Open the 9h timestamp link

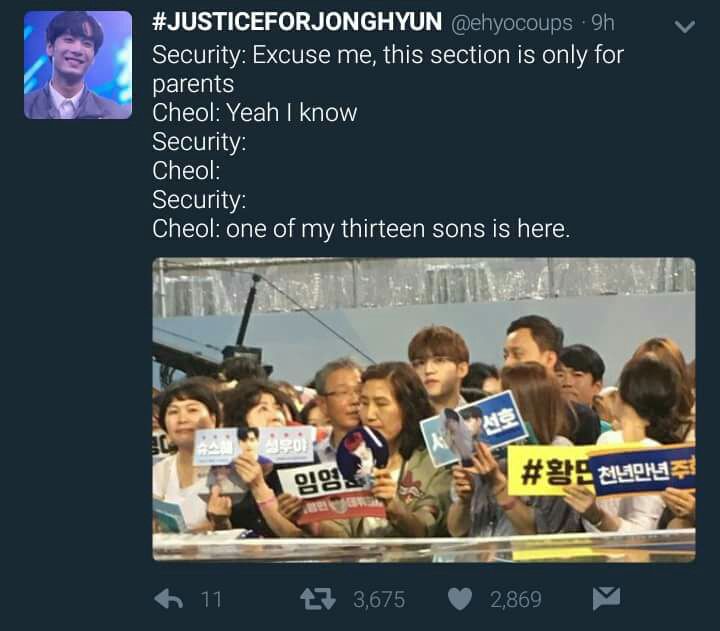tap(602, 23)
